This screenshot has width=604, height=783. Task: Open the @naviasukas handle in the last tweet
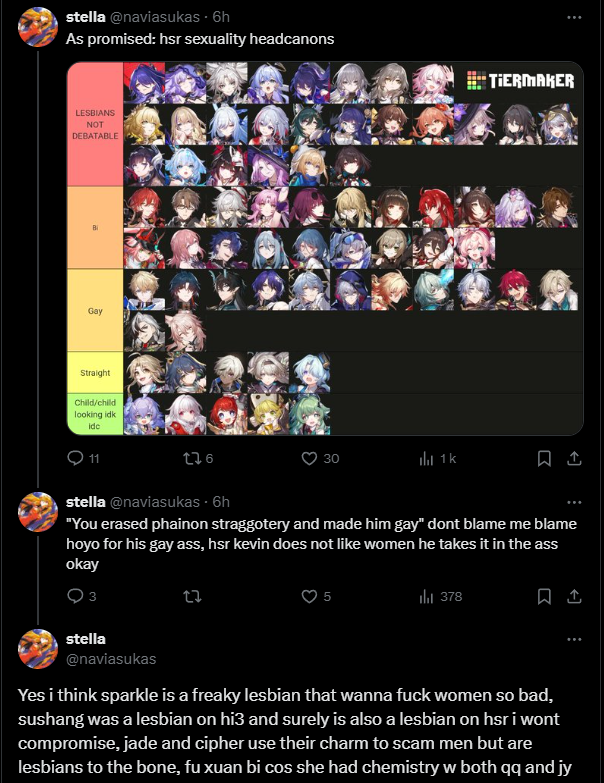click(x=111, y=659)
